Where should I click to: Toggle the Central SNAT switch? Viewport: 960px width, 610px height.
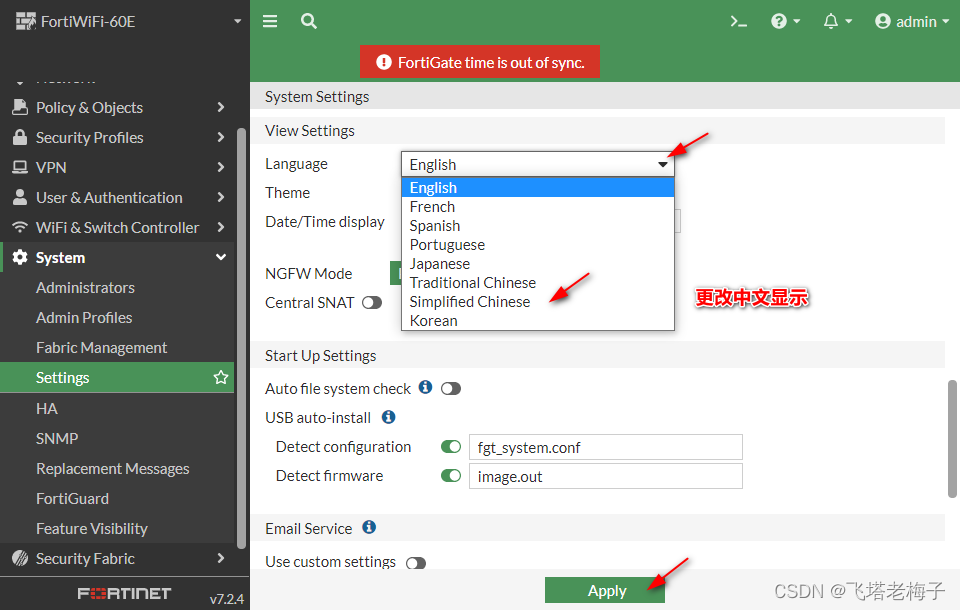point(372,303)
